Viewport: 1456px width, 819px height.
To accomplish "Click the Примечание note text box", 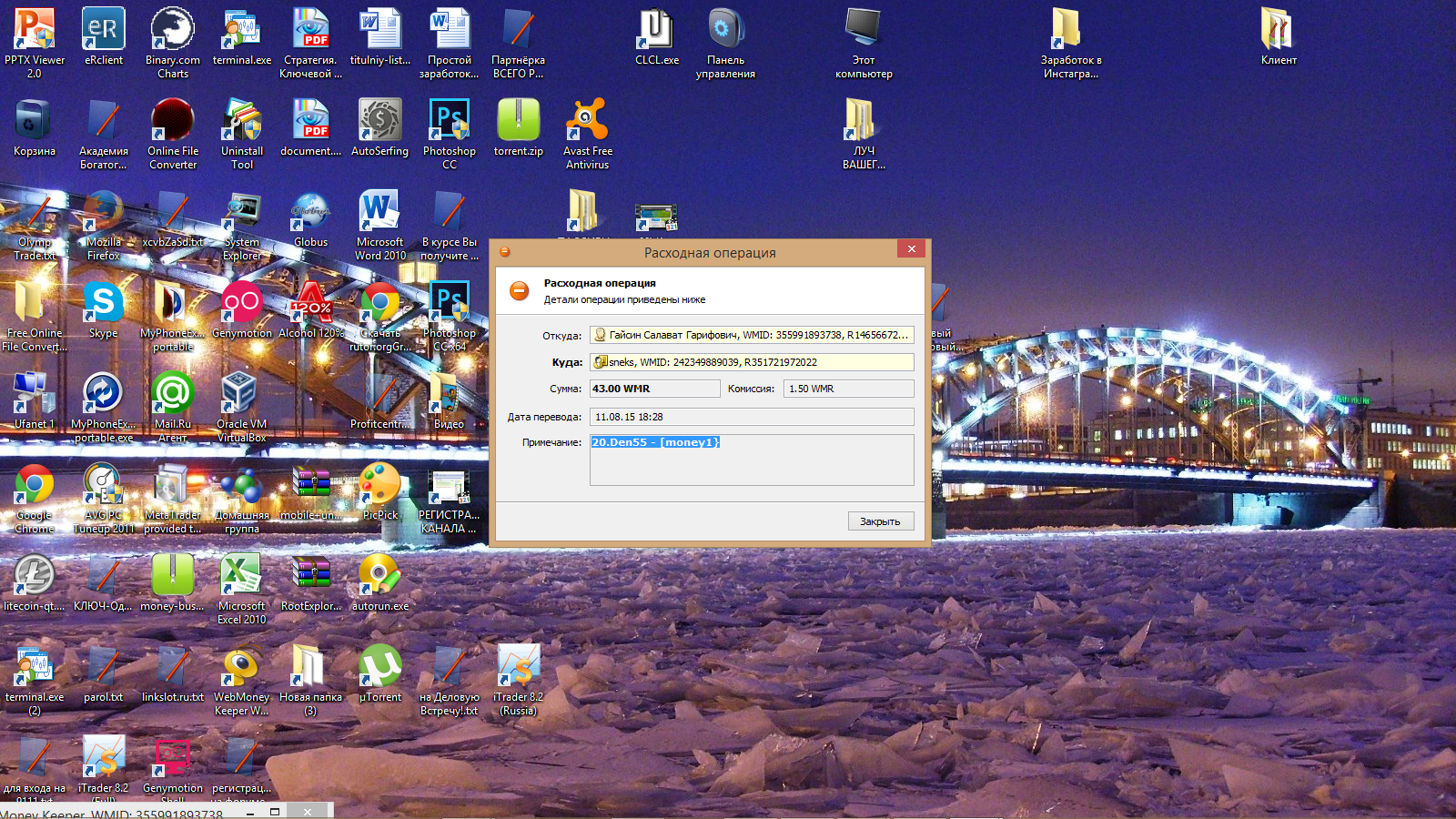I will tap(752, 460).
